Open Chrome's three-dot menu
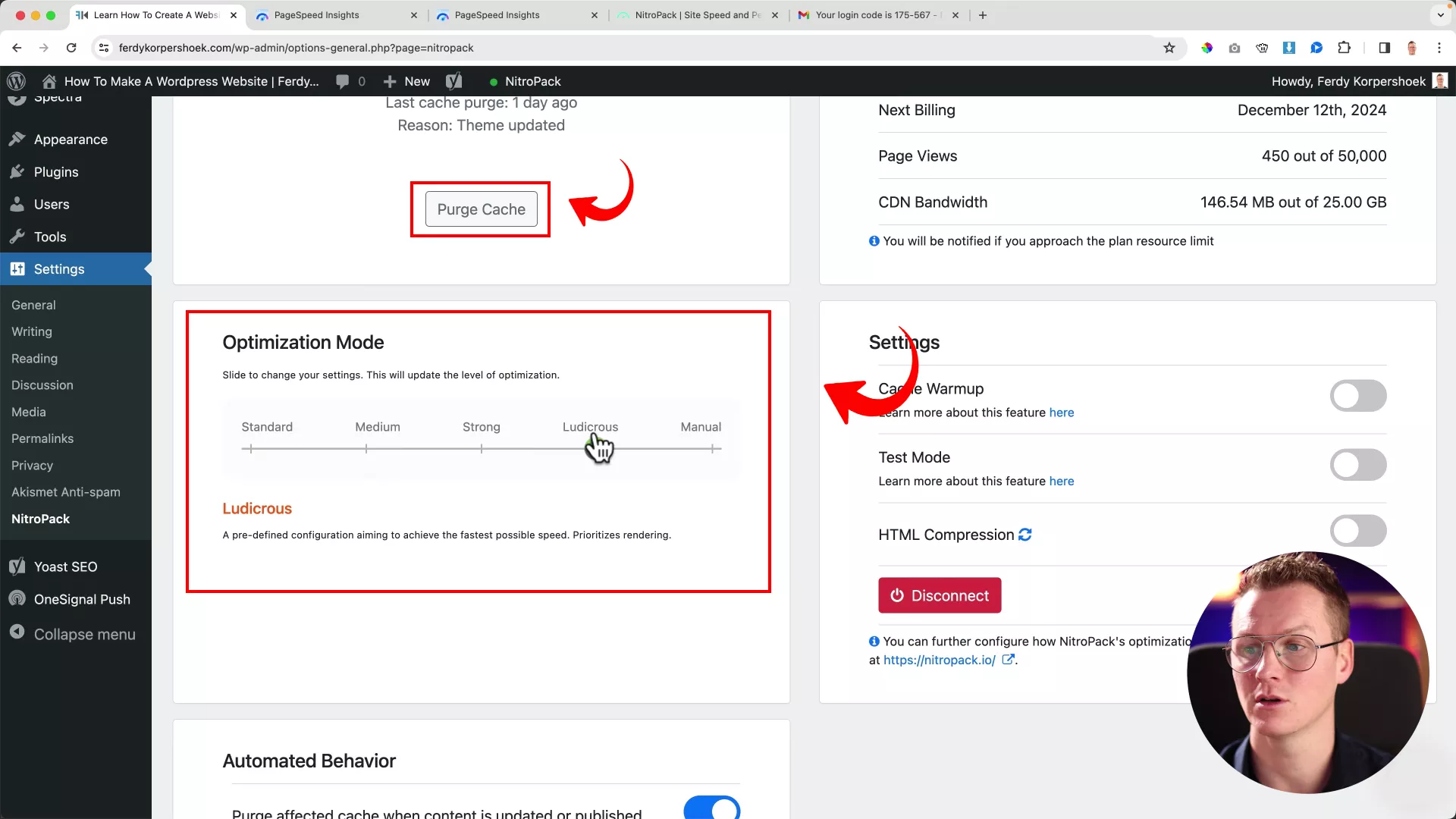Image resolution: width=1456 pixels, height=819 pixels. pos(1440,48)
